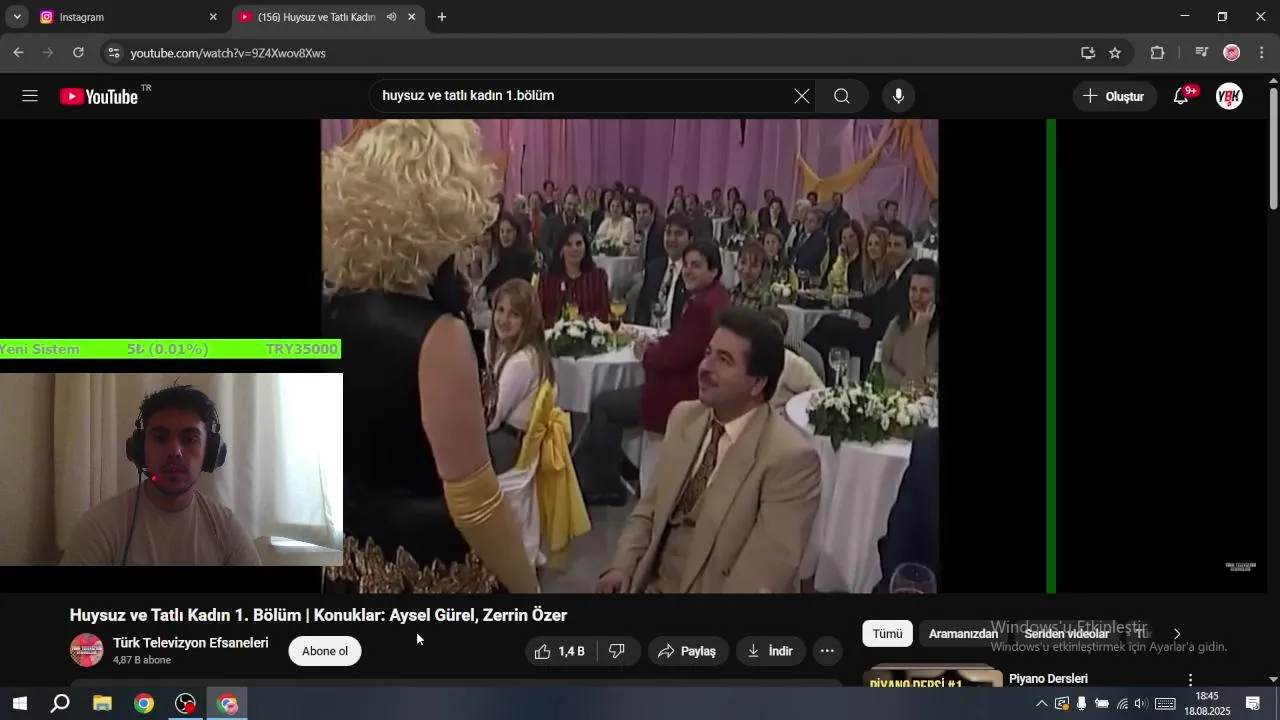Open Windows action center notifications
1280x720 pixels.
pyautogui.click(x=1253, y=704)
